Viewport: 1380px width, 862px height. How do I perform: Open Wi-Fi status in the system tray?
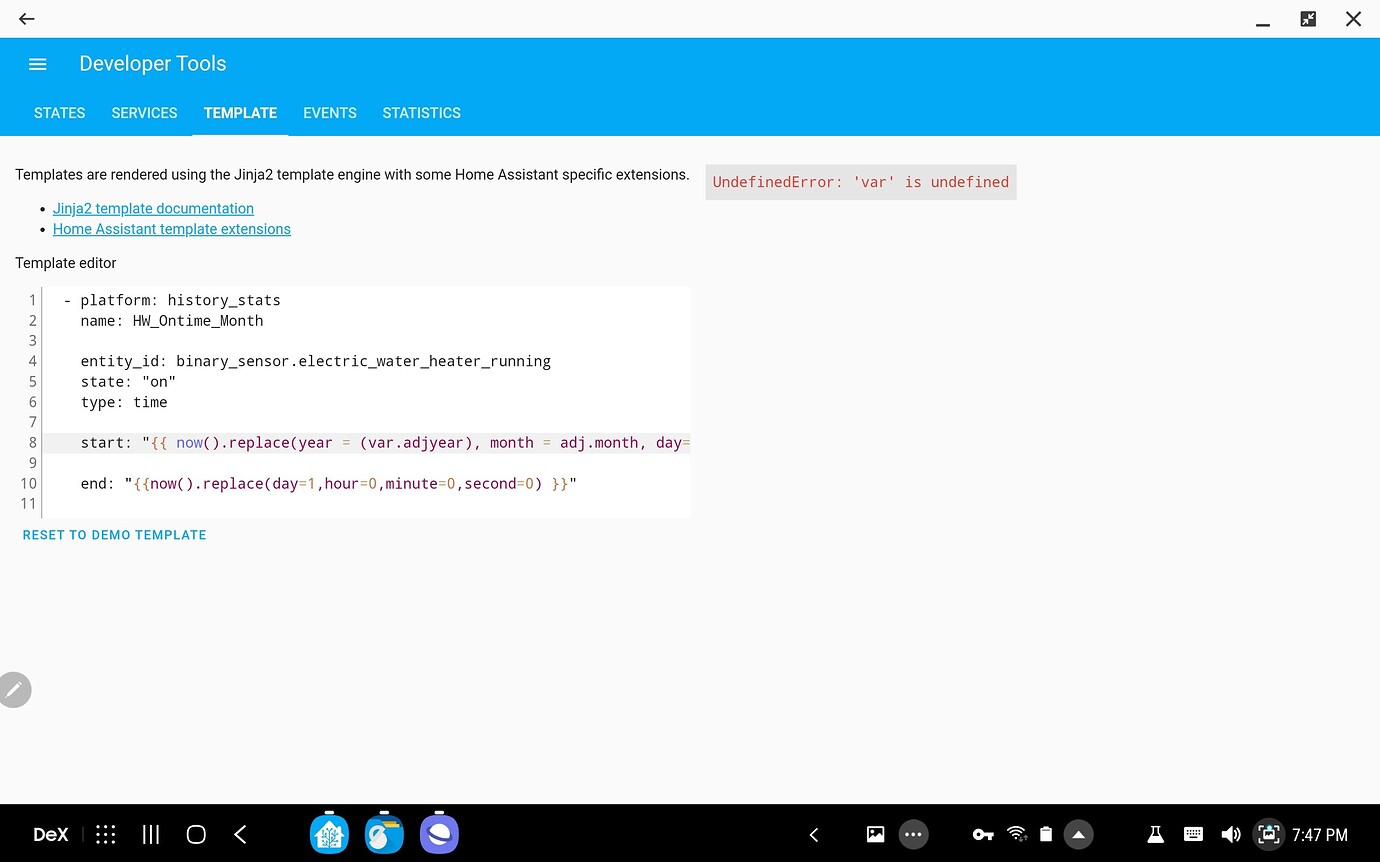(1017, 834)
